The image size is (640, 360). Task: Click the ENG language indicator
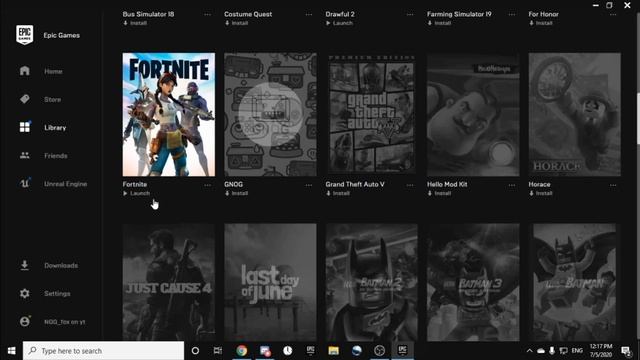pos(577,351)
